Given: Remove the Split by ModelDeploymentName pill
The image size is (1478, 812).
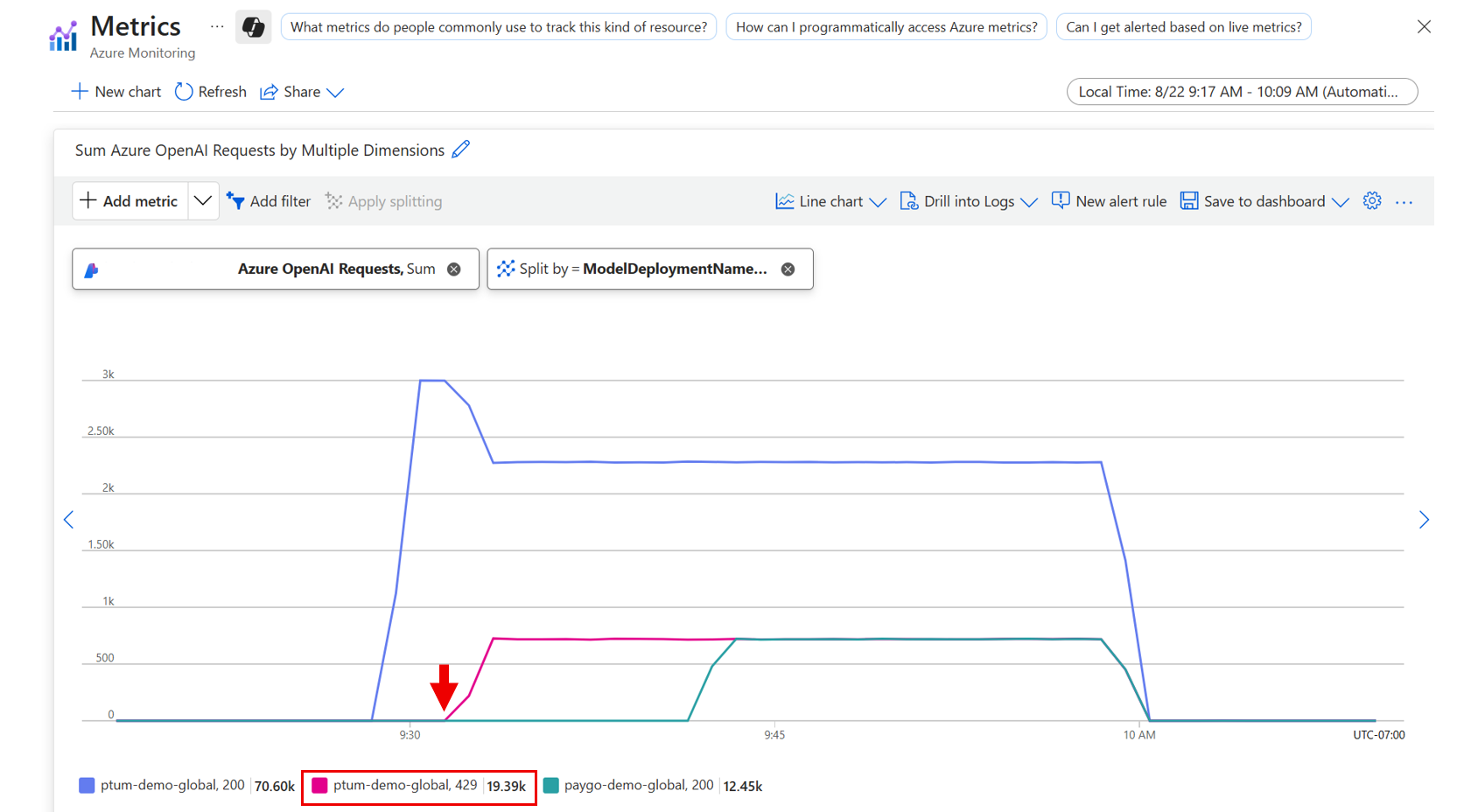Looking at the screenshot, I should 788,269.
